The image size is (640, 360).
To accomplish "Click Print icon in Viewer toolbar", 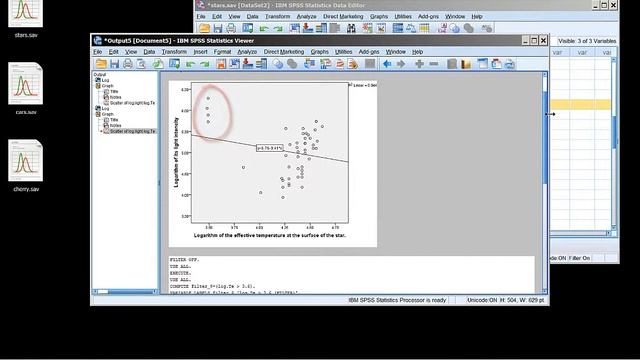I will point(128,64).
